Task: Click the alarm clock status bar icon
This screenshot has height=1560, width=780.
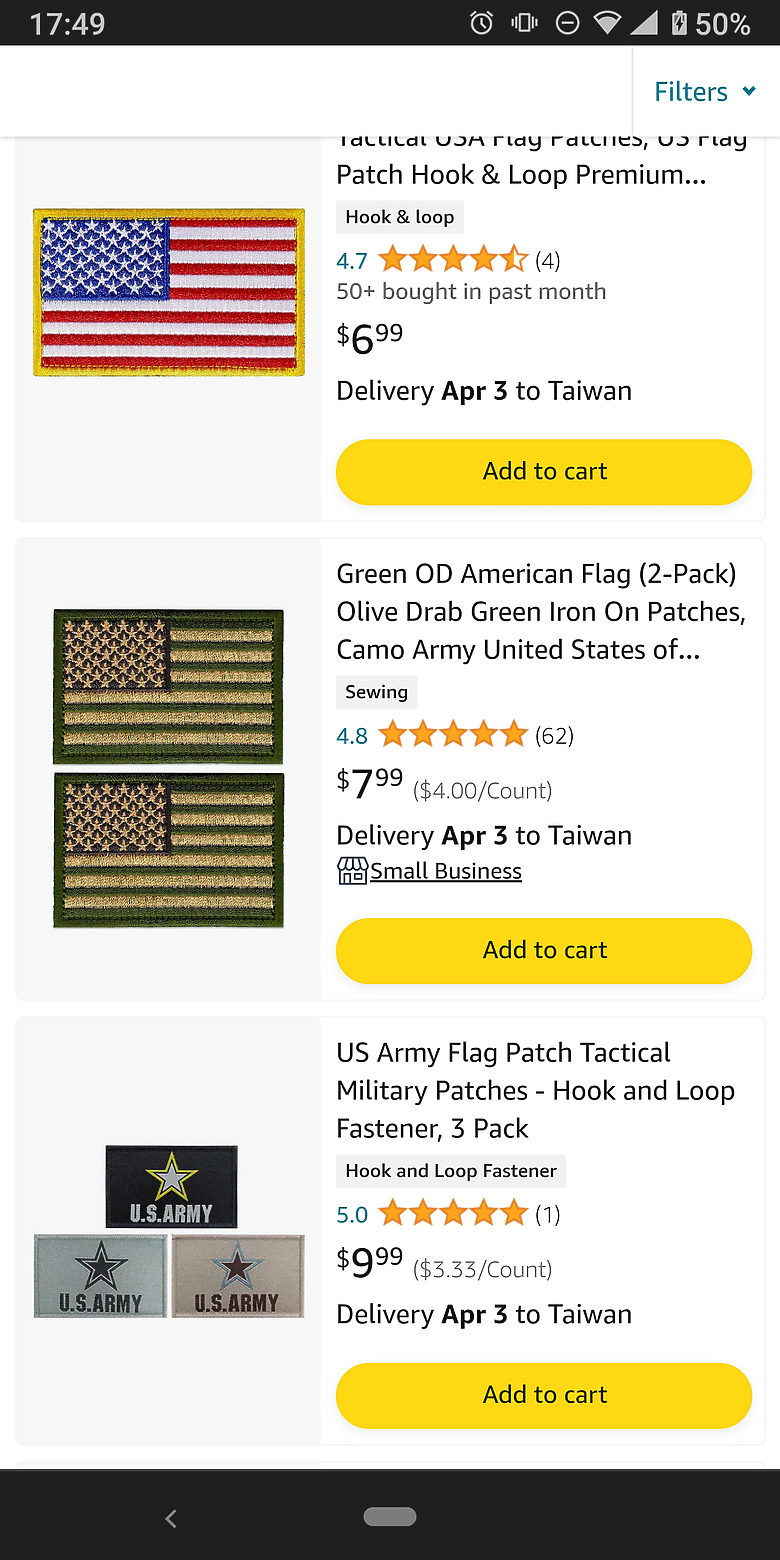Action: [x=482, y=23]
